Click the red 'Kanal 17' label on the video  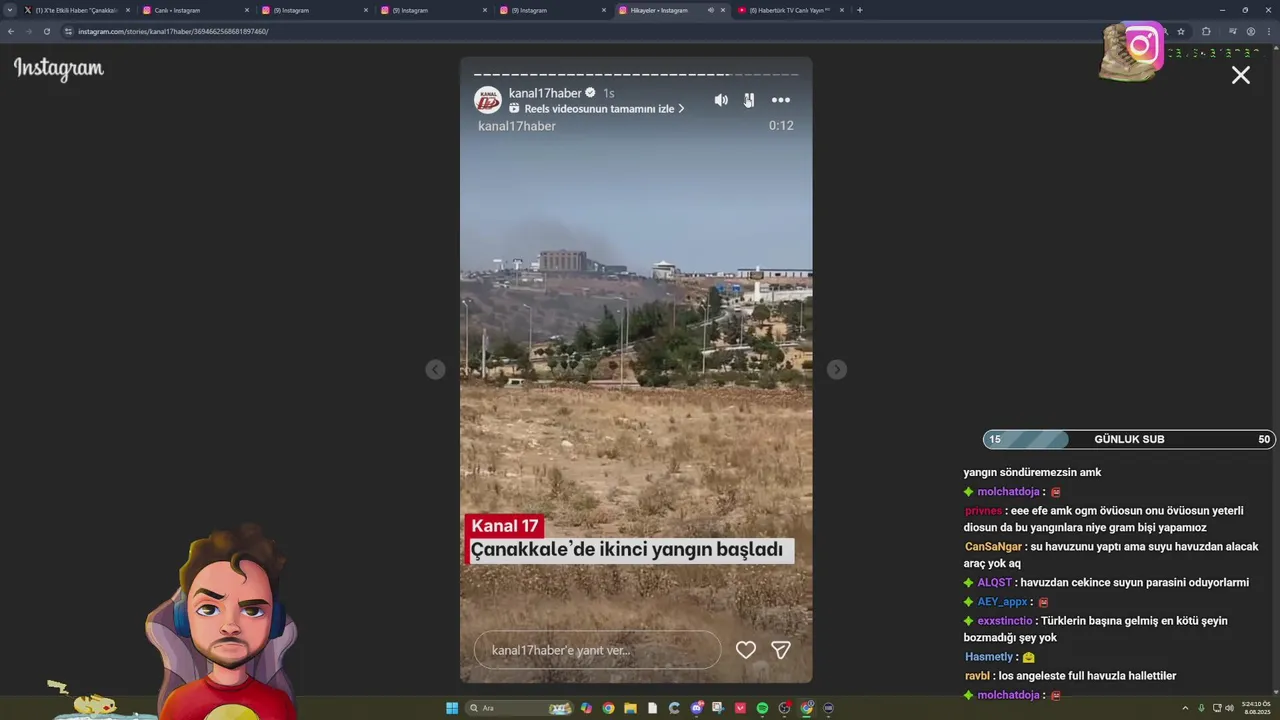coord(505,526)
